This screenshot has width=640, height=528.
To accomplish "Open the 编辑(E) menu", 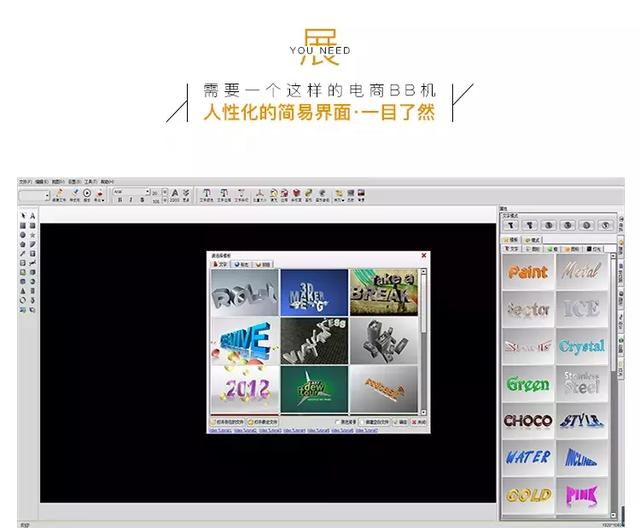I will pos(42,182).
